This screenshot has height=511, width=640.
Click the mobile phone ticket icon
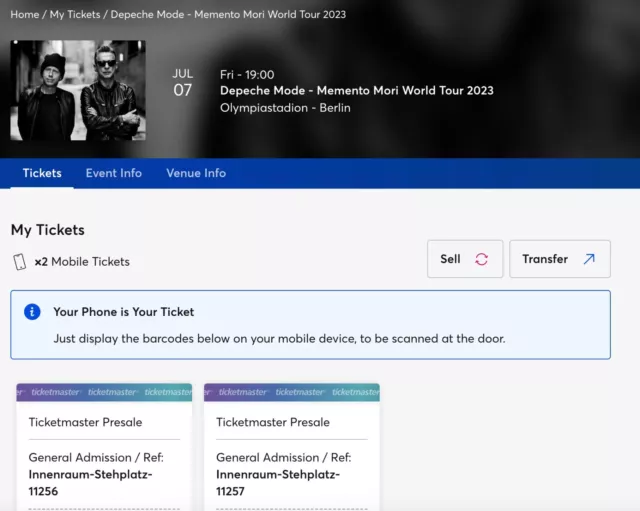point(19,262)
